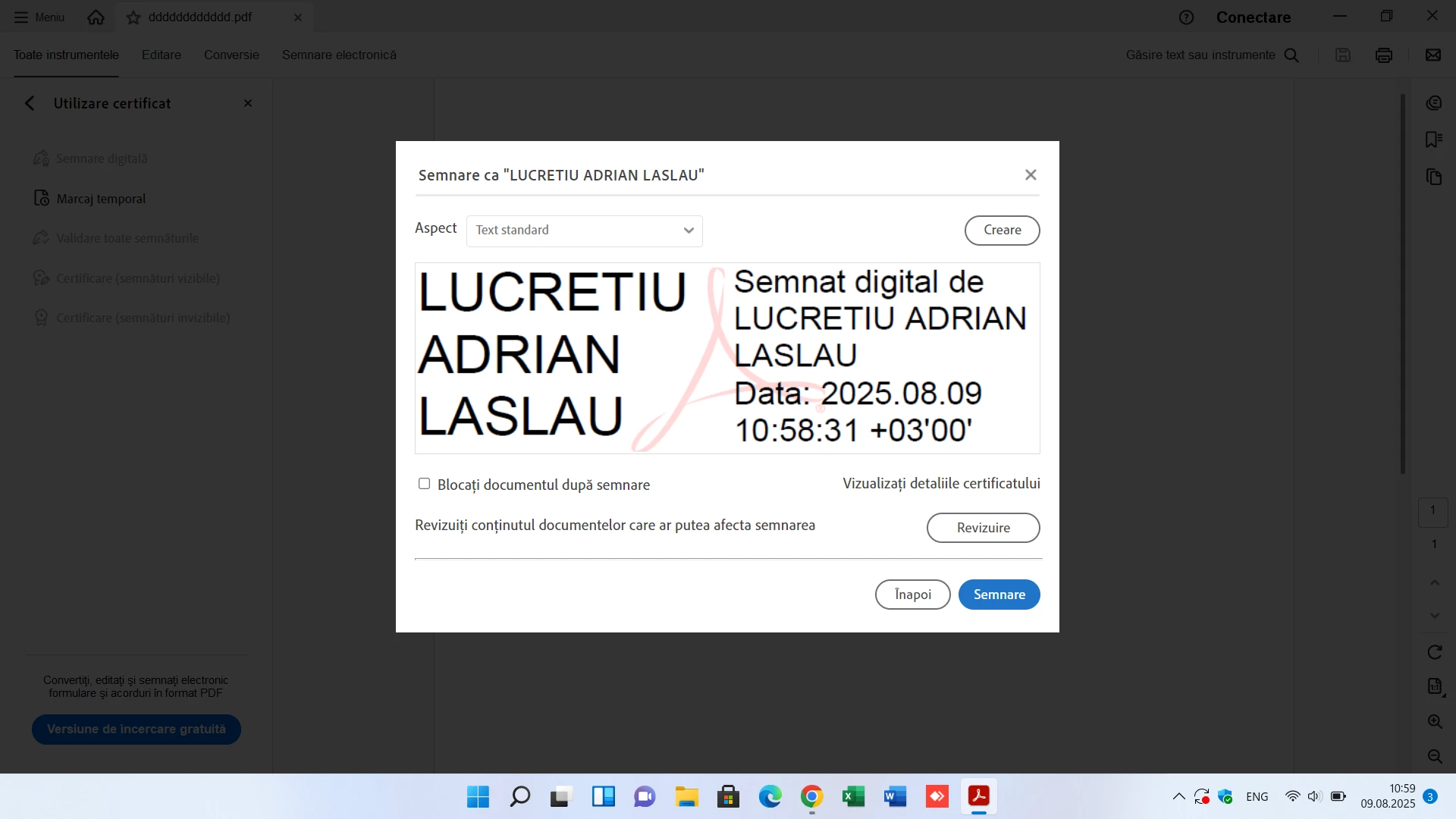Close the signing dialog with X
1456x819 pixels.
1030,175
